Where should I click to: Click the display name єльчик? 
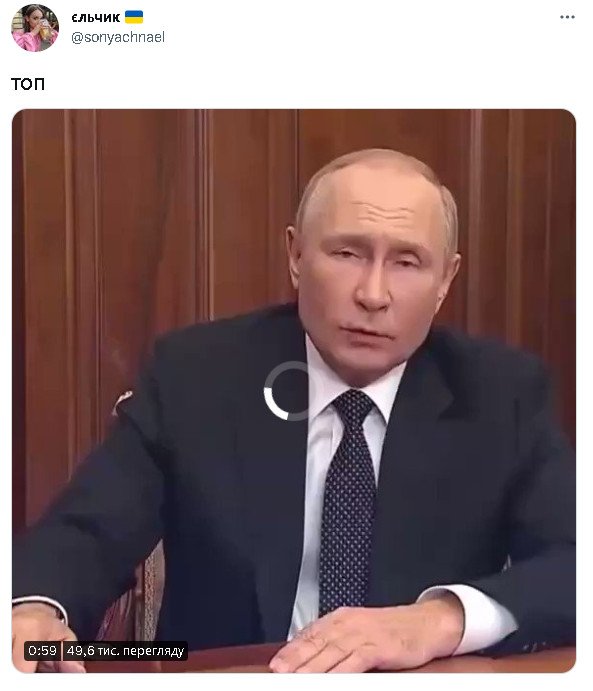click(96, 18)
